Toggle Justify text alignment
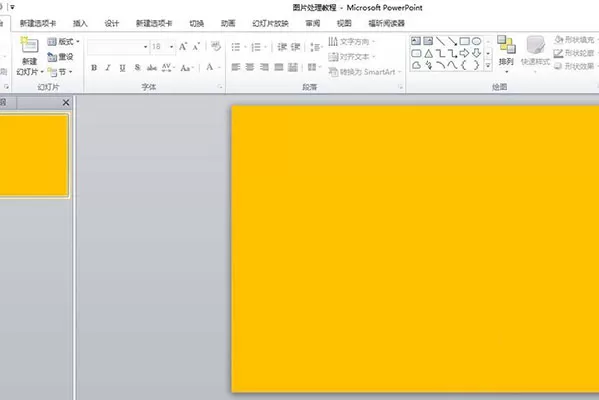The width and height of the screenshot is (599, 400). click(279, 68)
